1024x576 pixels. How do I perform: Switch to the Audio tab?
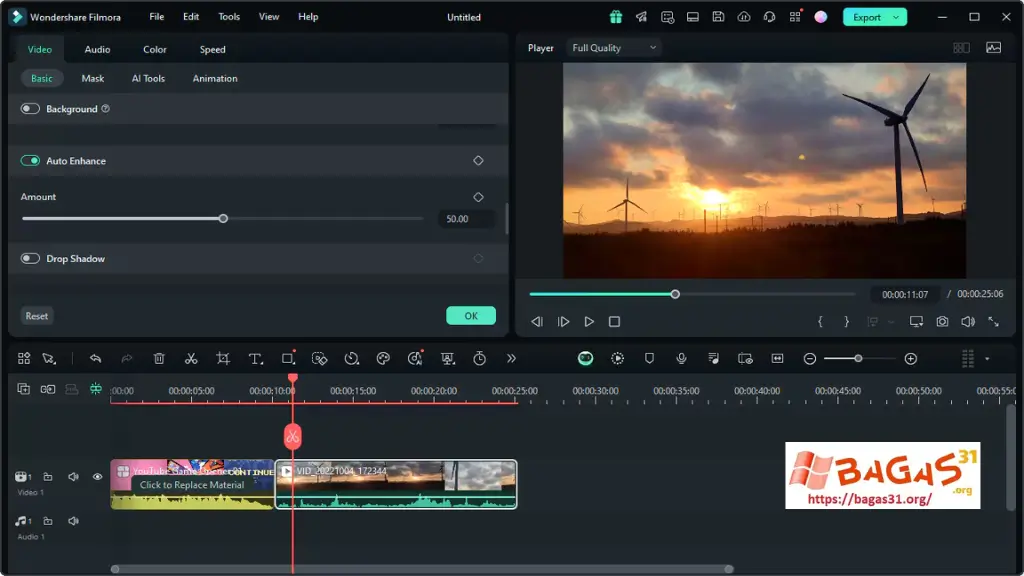click(x=97, y=48)
